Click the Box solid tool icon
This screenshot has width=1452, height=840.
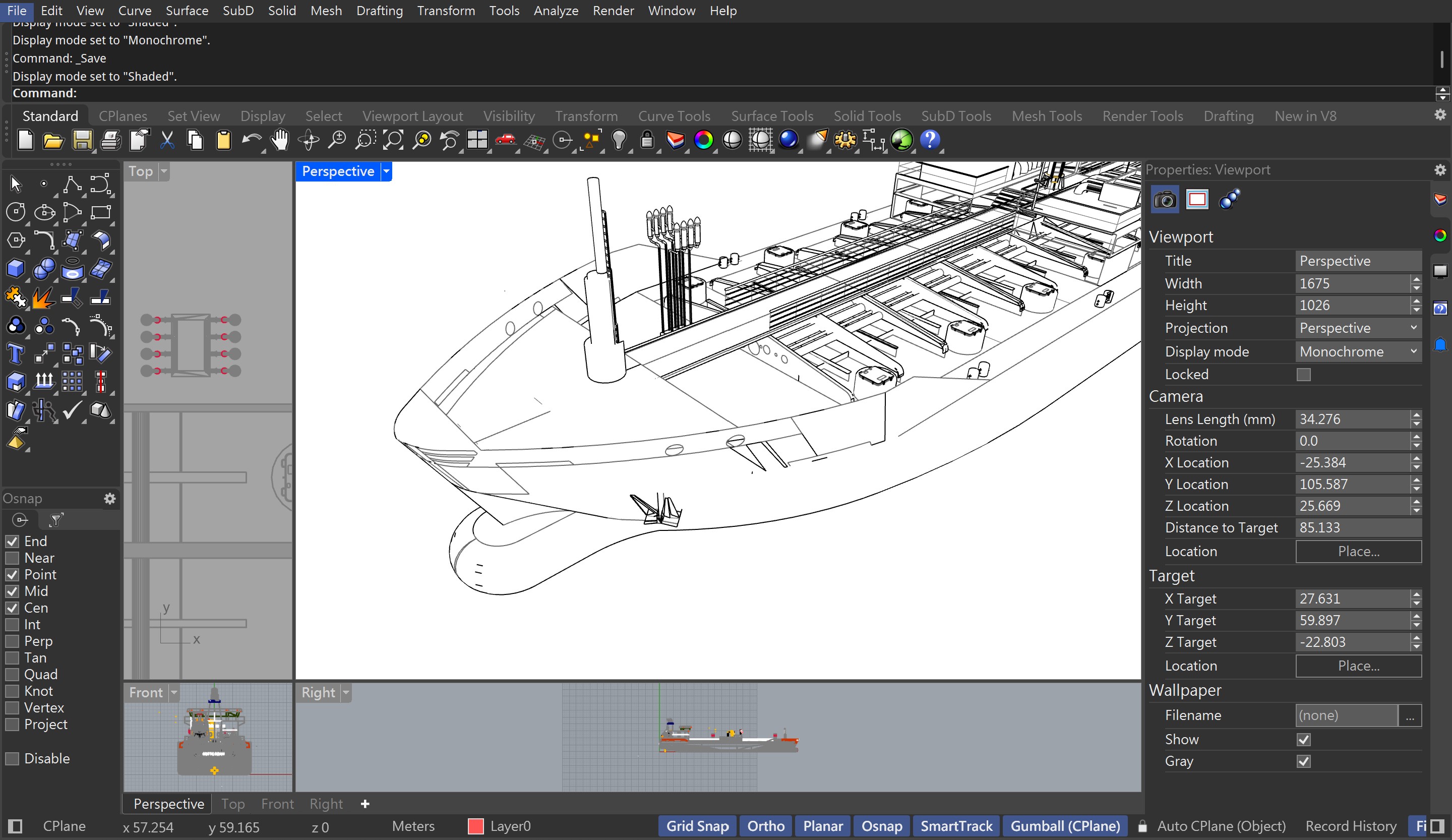click(16, 268)
